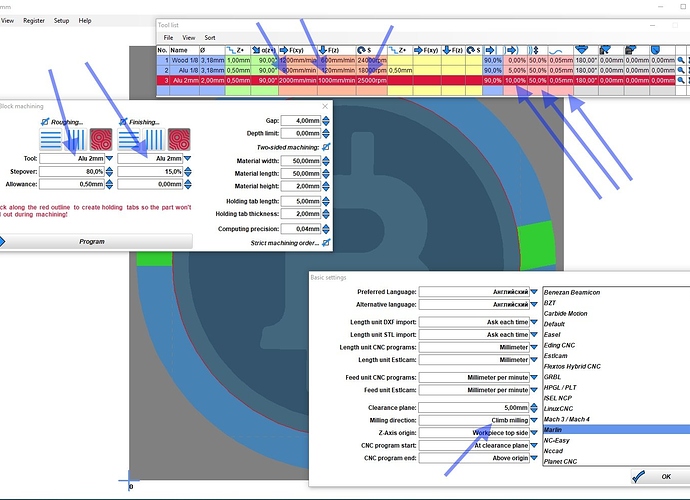This screenshot has width=690, height=500.
Task: Select vertical lines pattern under Roughing
Action: 76,140
